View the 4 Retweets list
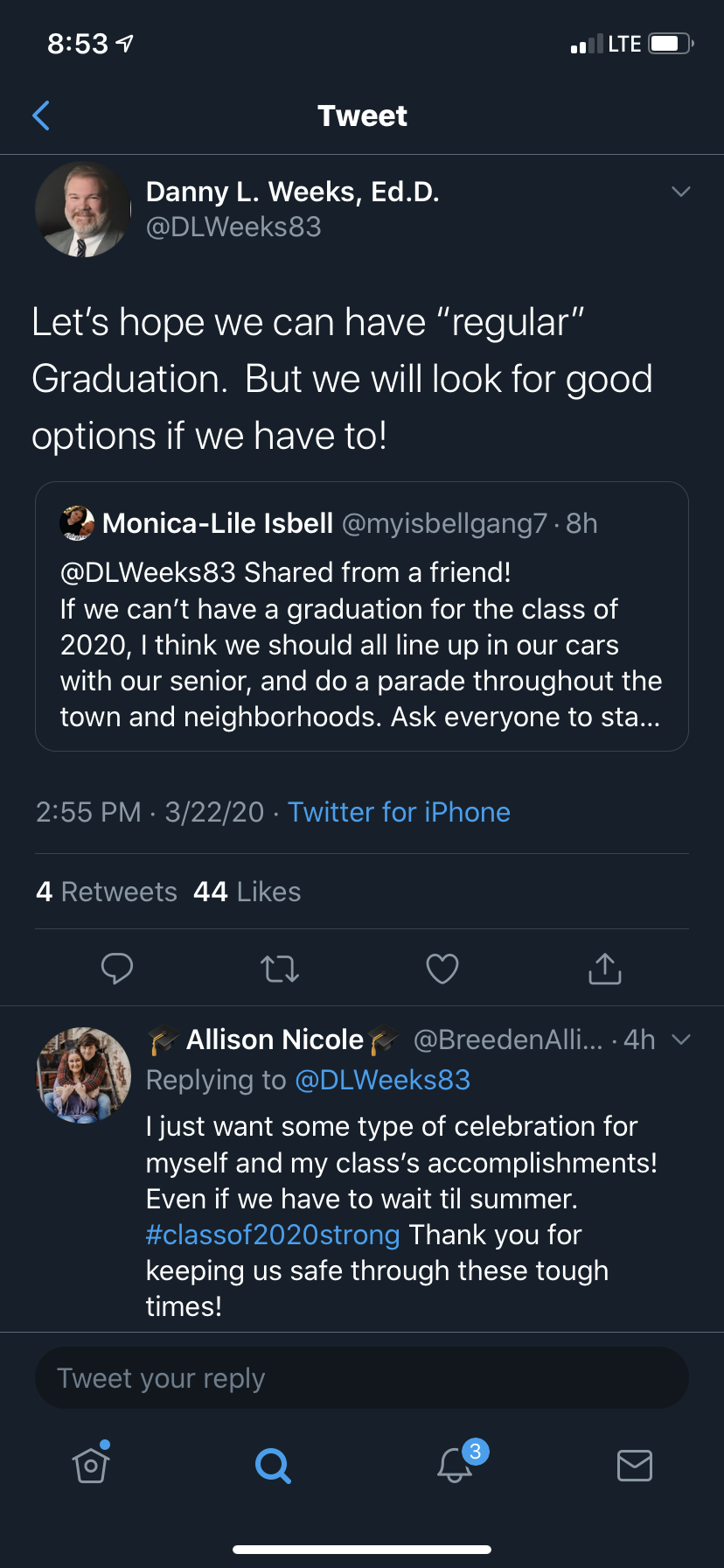 [107, 892]
